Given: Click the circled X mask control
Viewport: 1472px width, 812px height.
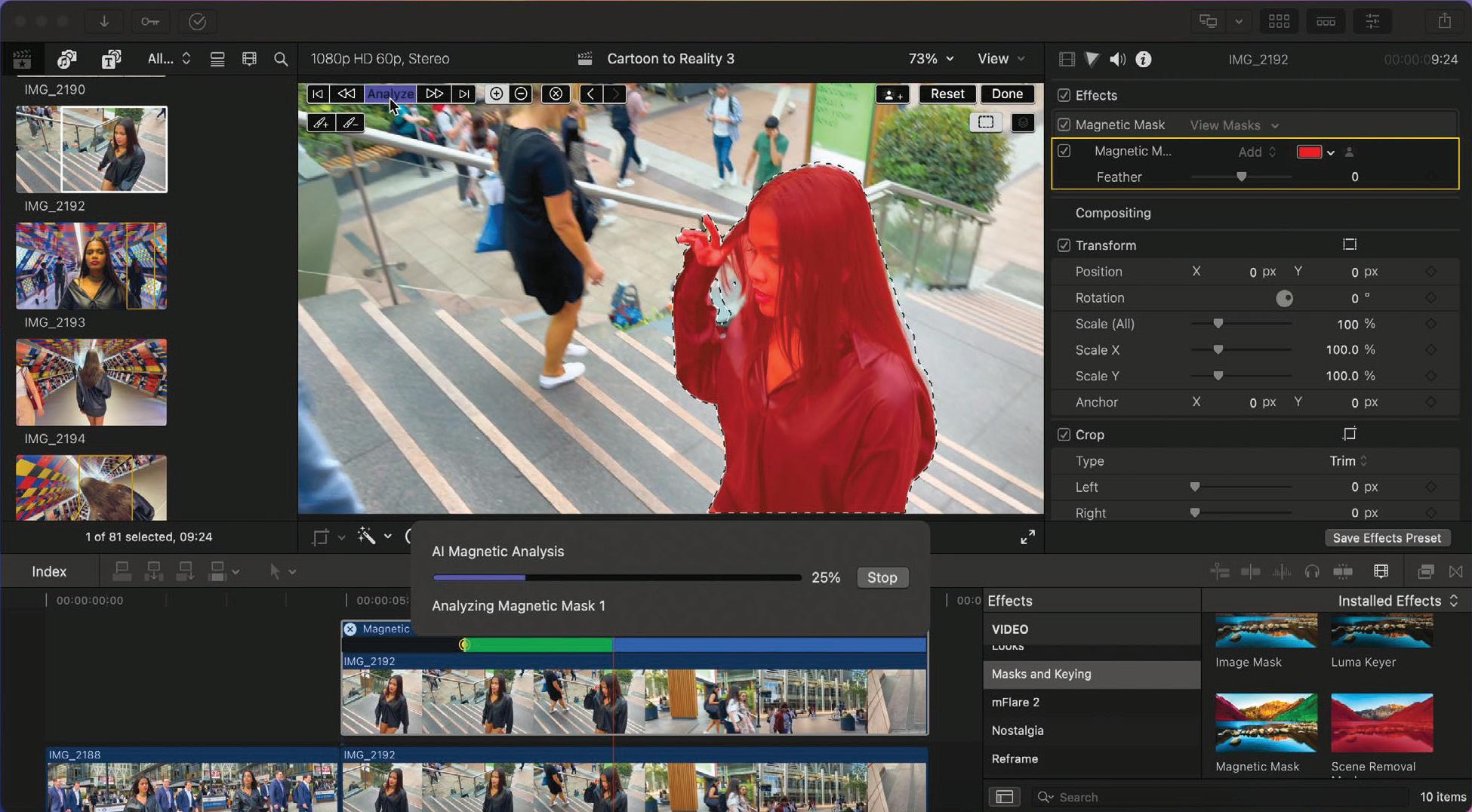Looking at the screenshot, I should (x=556, y=94).
